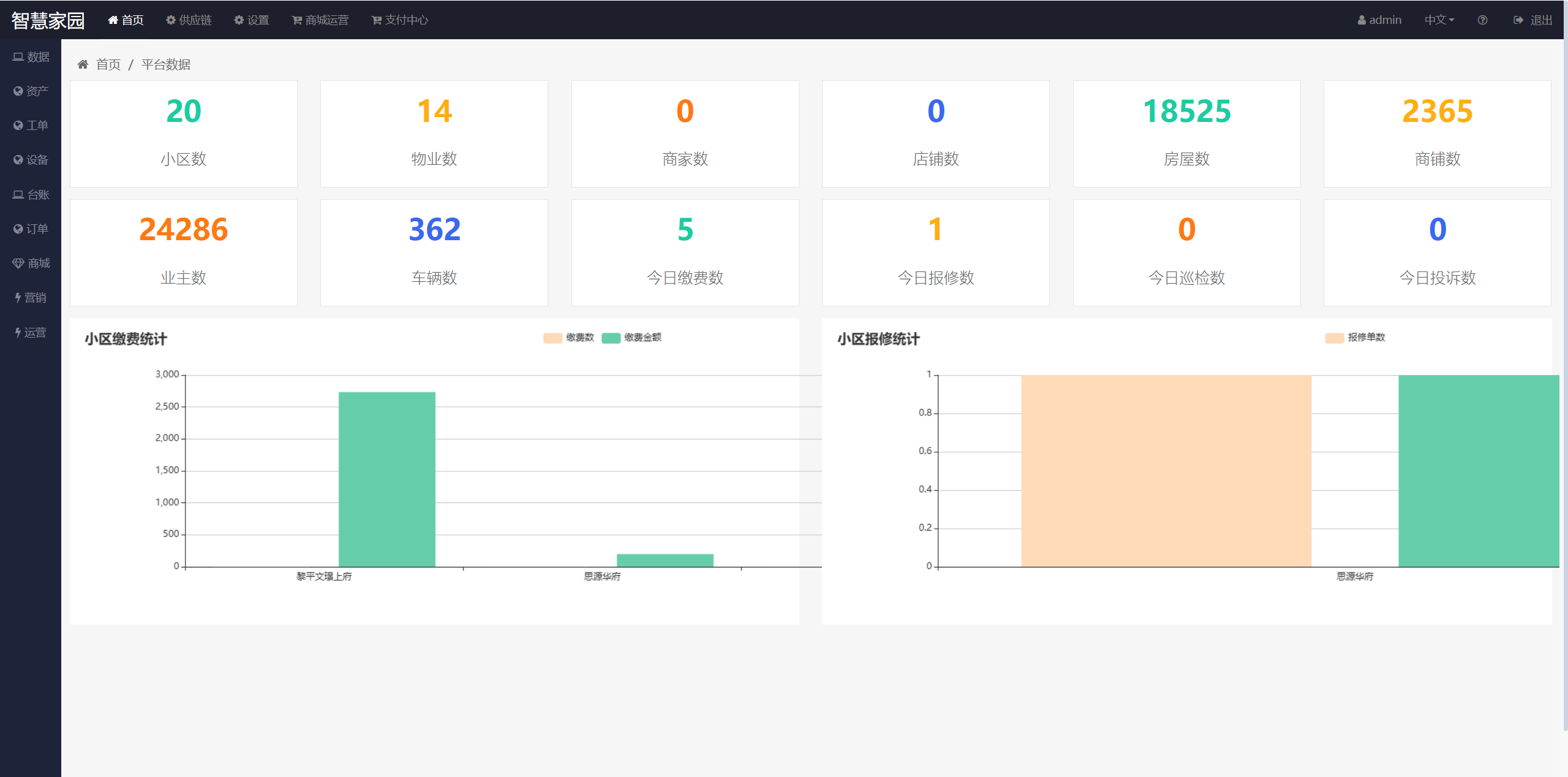Viewport: 1568px width, 777px height.
Task: Click the help question mark icon
Action: pos(1482,20)
